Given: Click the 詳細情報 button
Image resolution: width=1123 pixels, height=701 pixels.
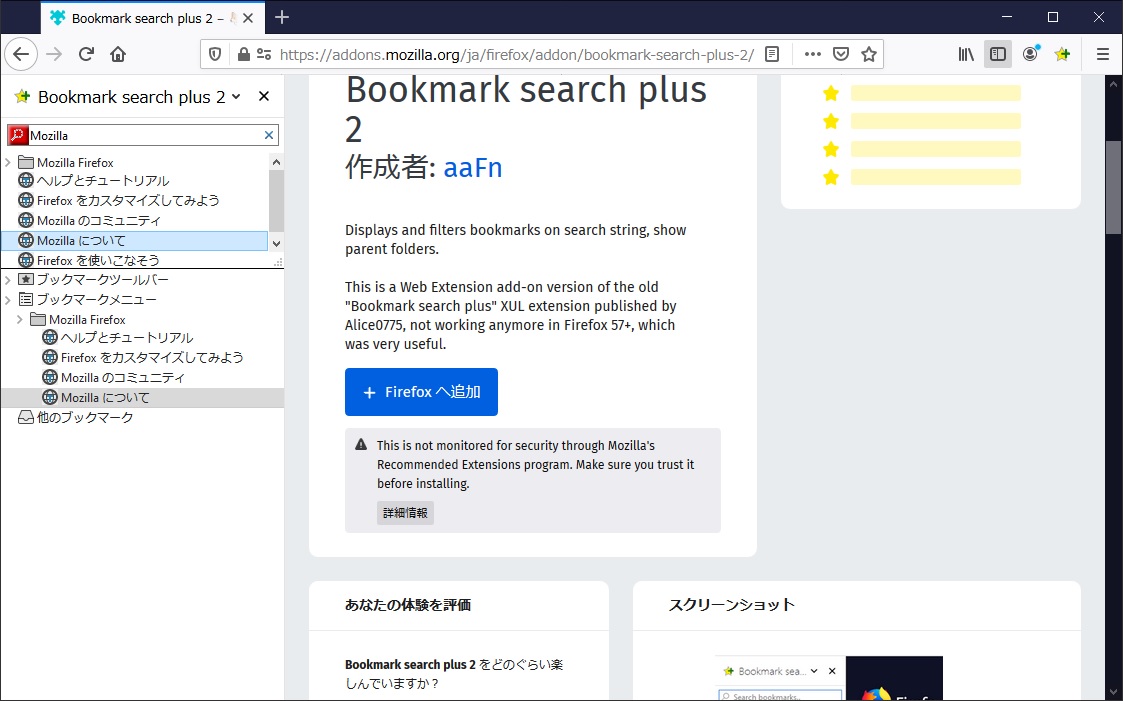Looking at the screenshot, I should tap(405, 513).
